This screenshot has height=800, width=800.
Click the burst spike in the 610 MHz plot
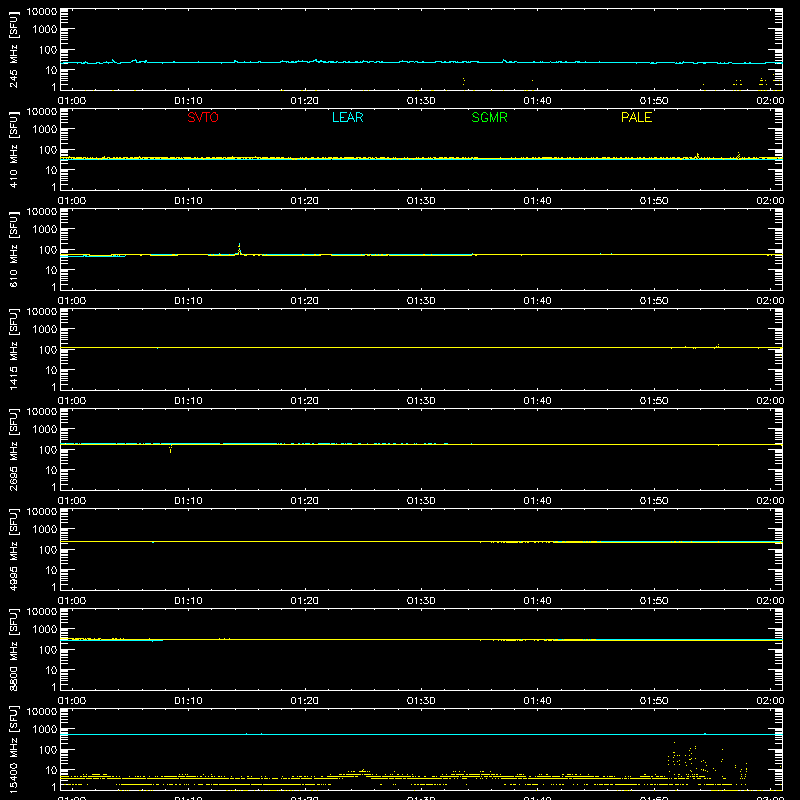[239, 248]
